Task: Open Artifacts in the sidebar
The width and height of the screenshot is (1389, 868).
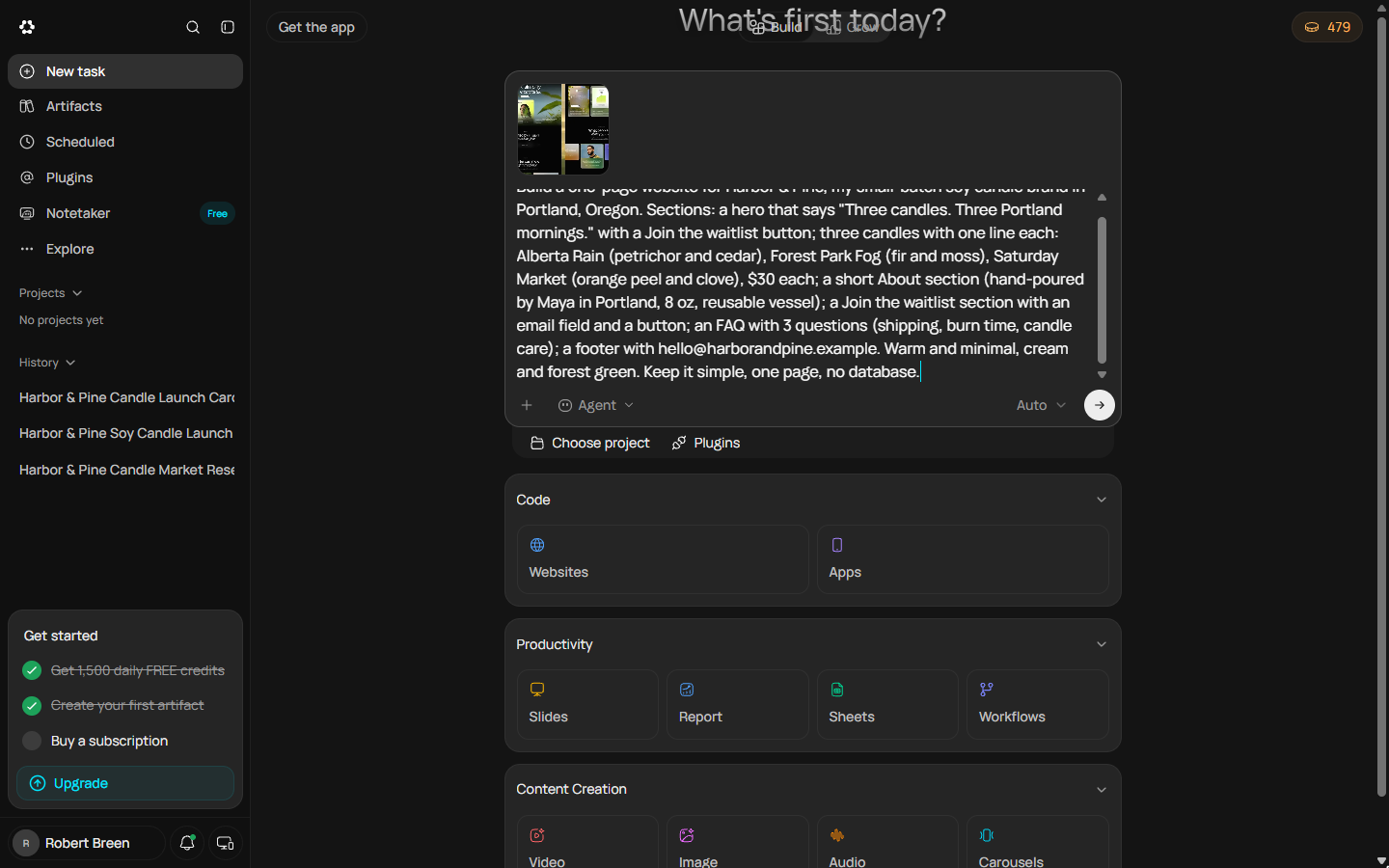Action: [125, 106]
